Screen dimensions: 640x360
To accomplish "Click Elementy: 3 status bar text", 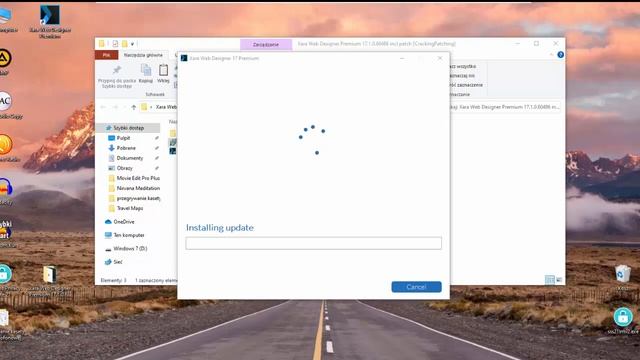I will click(113, 280).
